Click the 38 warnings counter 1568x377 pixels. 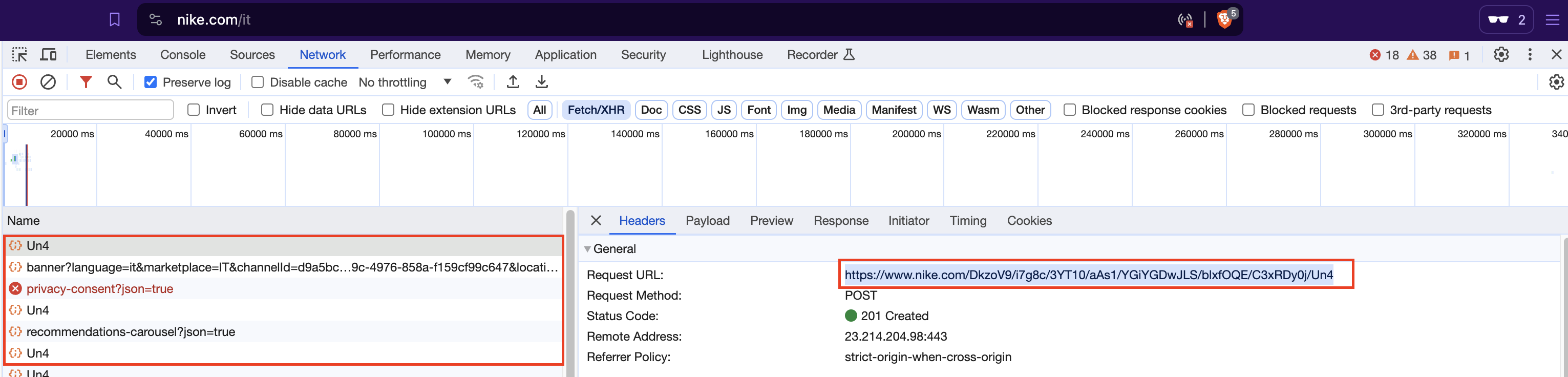(x=1422, y=55)
